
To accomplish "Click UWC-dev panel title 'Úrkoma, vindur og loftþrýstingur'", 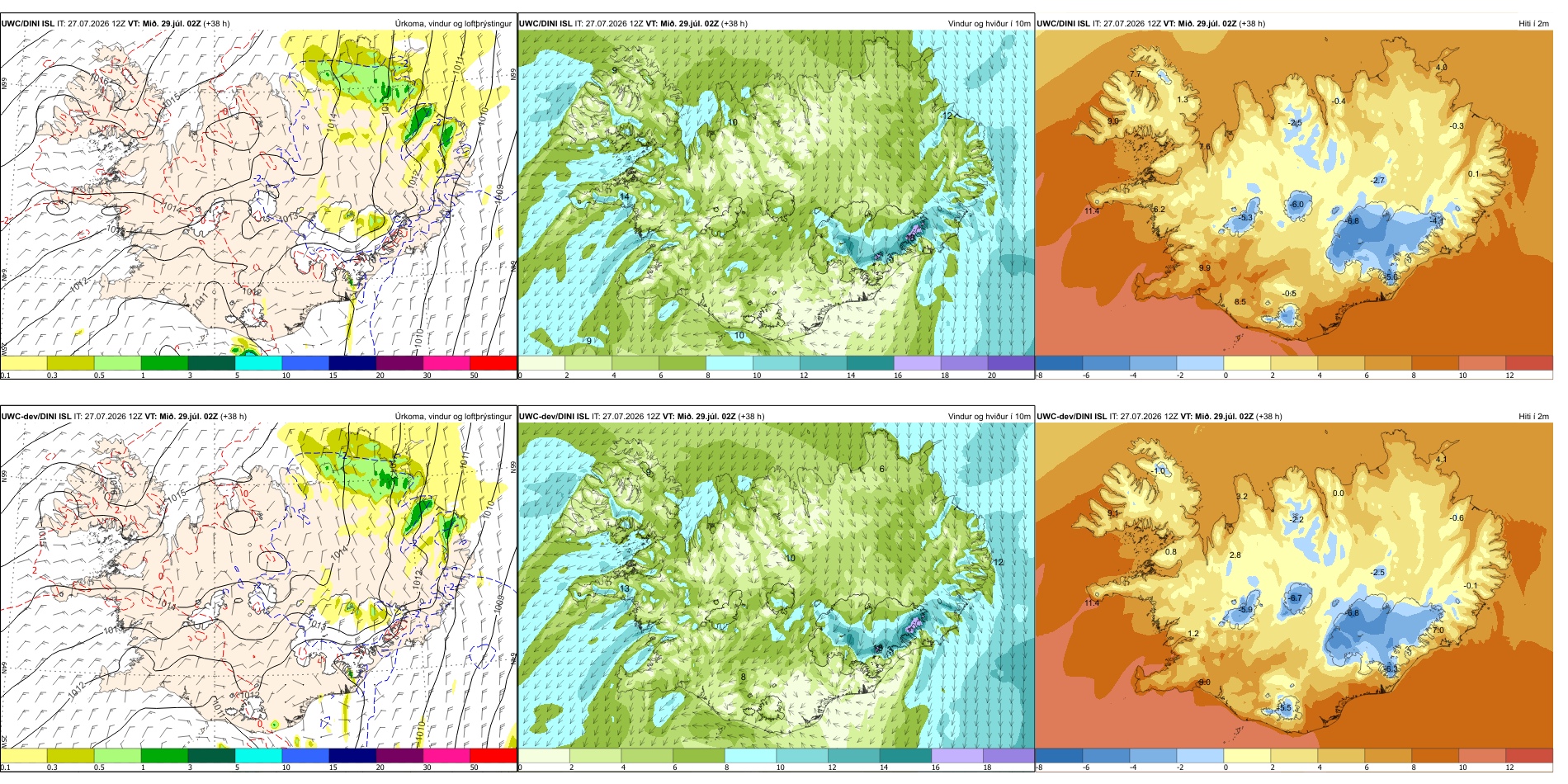I will pyautogui.click(x=453, y=417).
